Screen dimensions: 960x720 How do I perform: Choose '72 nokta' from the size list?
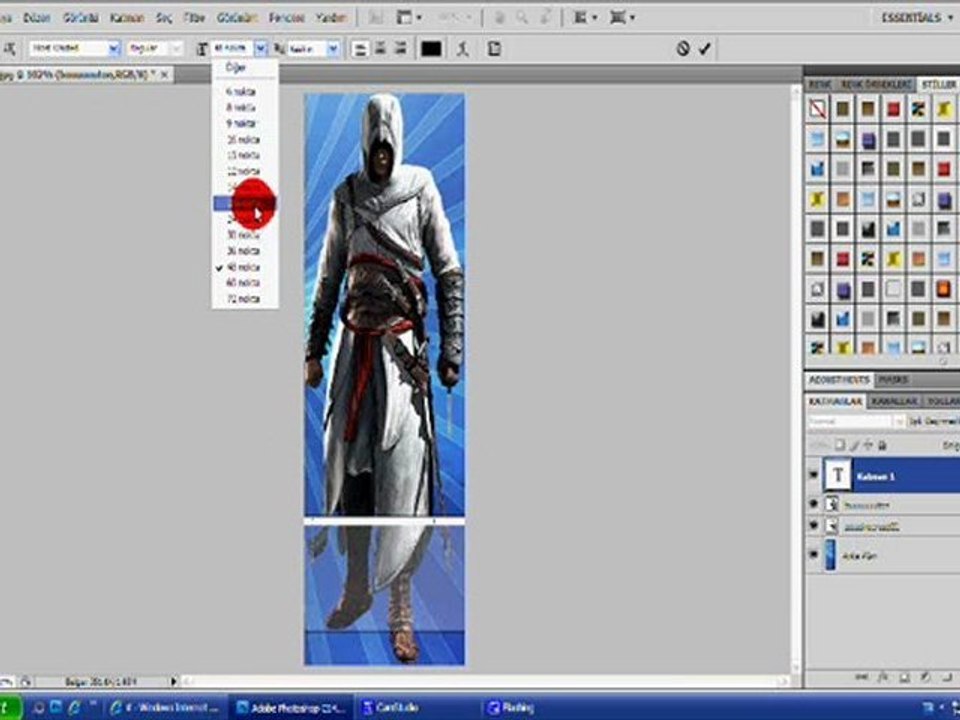[245, 299]
